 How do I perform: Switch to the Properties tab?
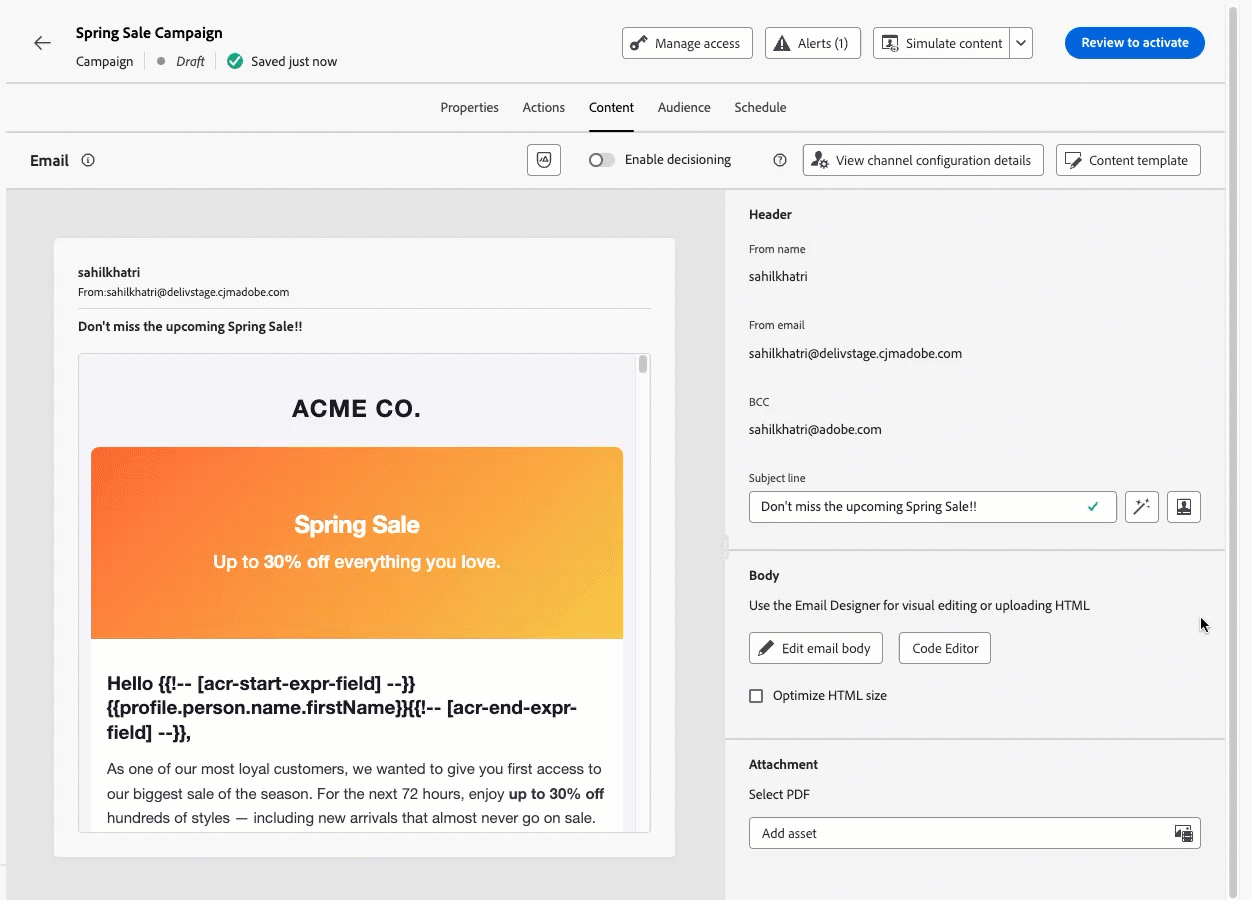469,107
